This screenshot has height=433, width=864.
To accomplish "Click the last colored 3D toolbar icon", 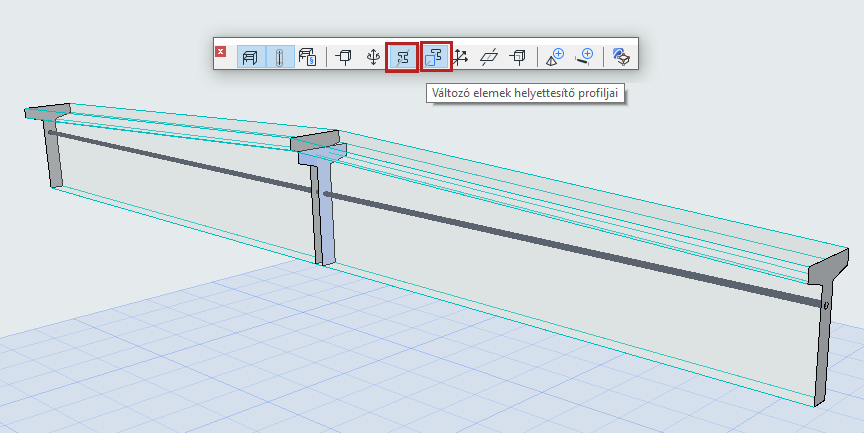I will pos(621,57).
